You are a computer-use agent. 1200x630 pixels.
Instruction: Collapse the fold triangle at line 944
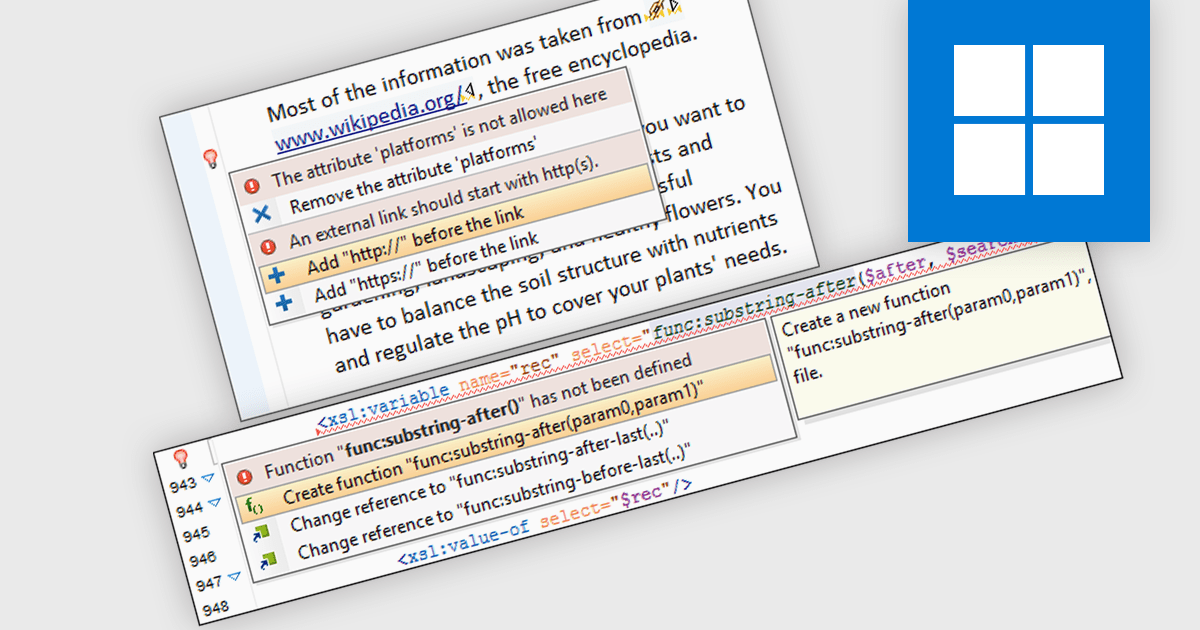pyautogui.click(x=212, y=507)
